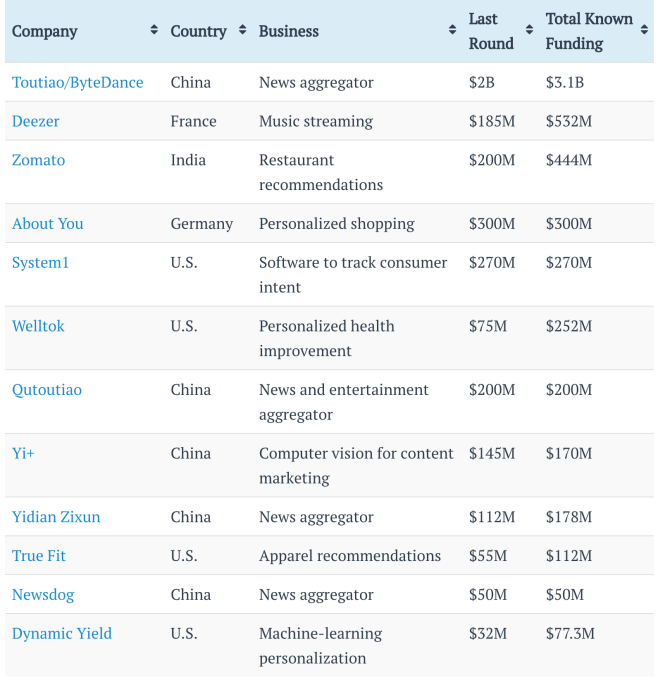
Task: Click the Zomato link
Action: pos(39,160)
